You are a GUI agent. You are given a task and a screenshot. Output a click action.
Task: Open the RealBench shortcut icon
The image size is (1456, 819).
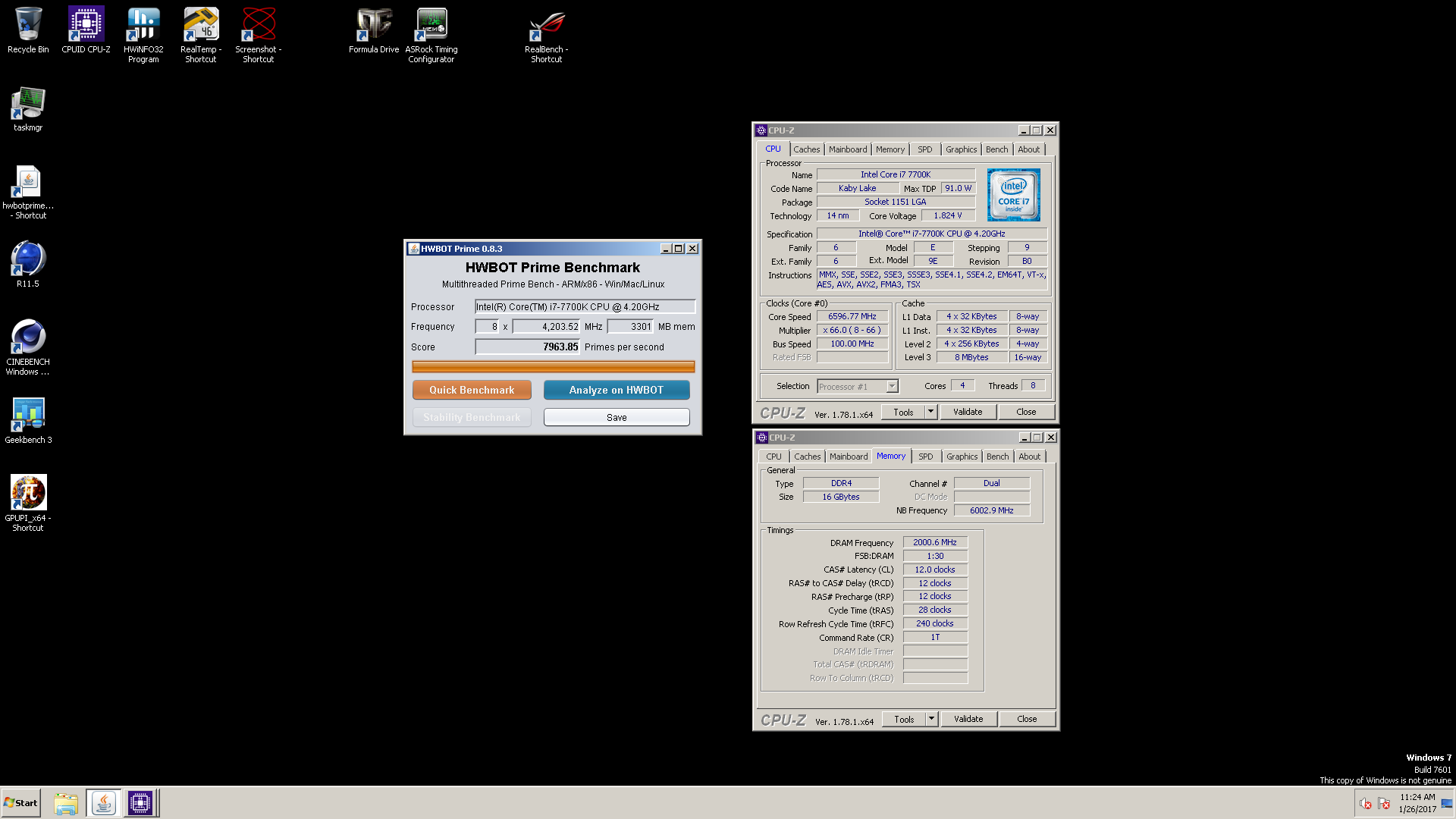(x=547, y=35)
